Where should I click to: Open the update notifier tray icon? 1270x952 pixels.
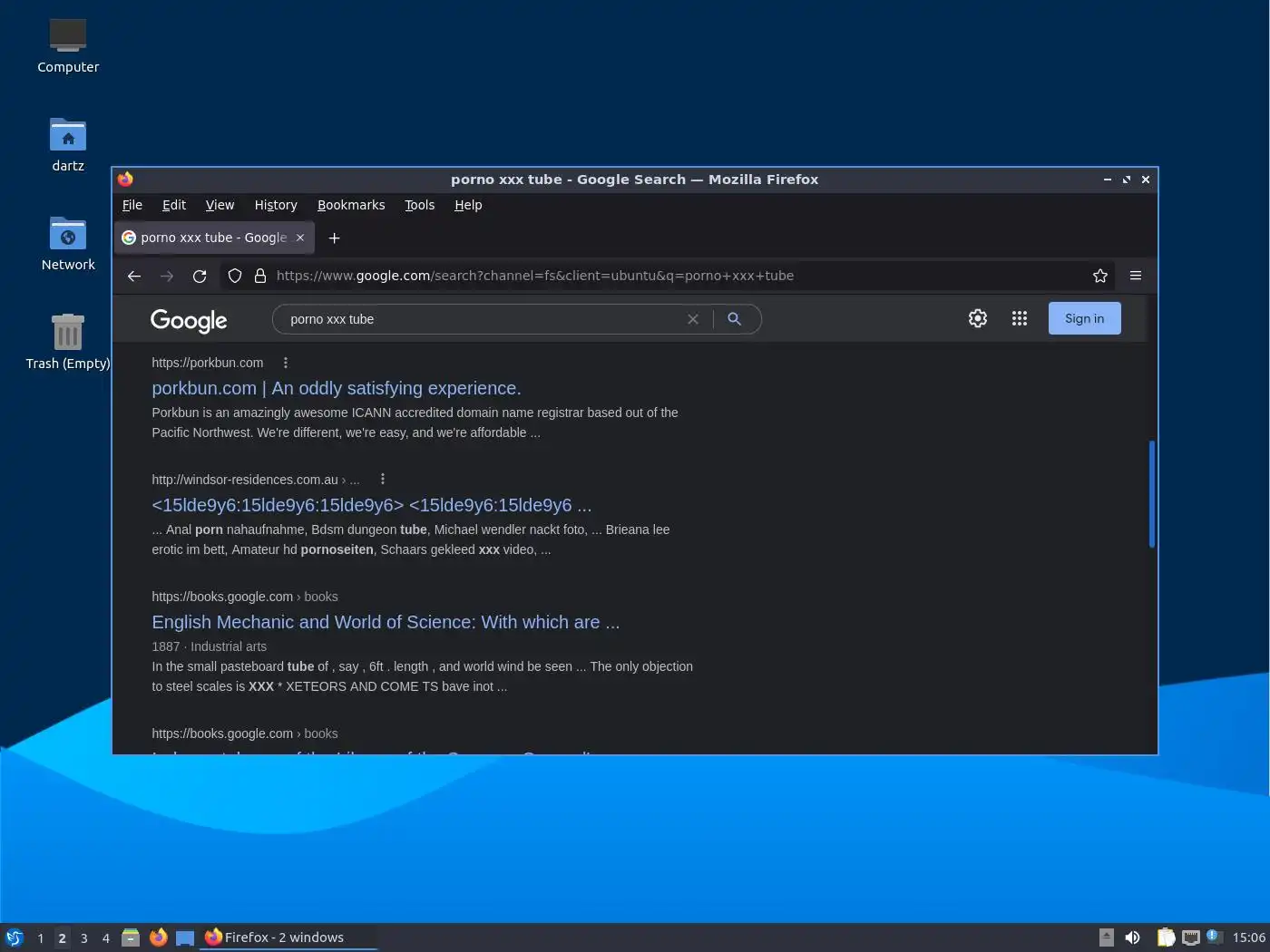point(1215,937)
